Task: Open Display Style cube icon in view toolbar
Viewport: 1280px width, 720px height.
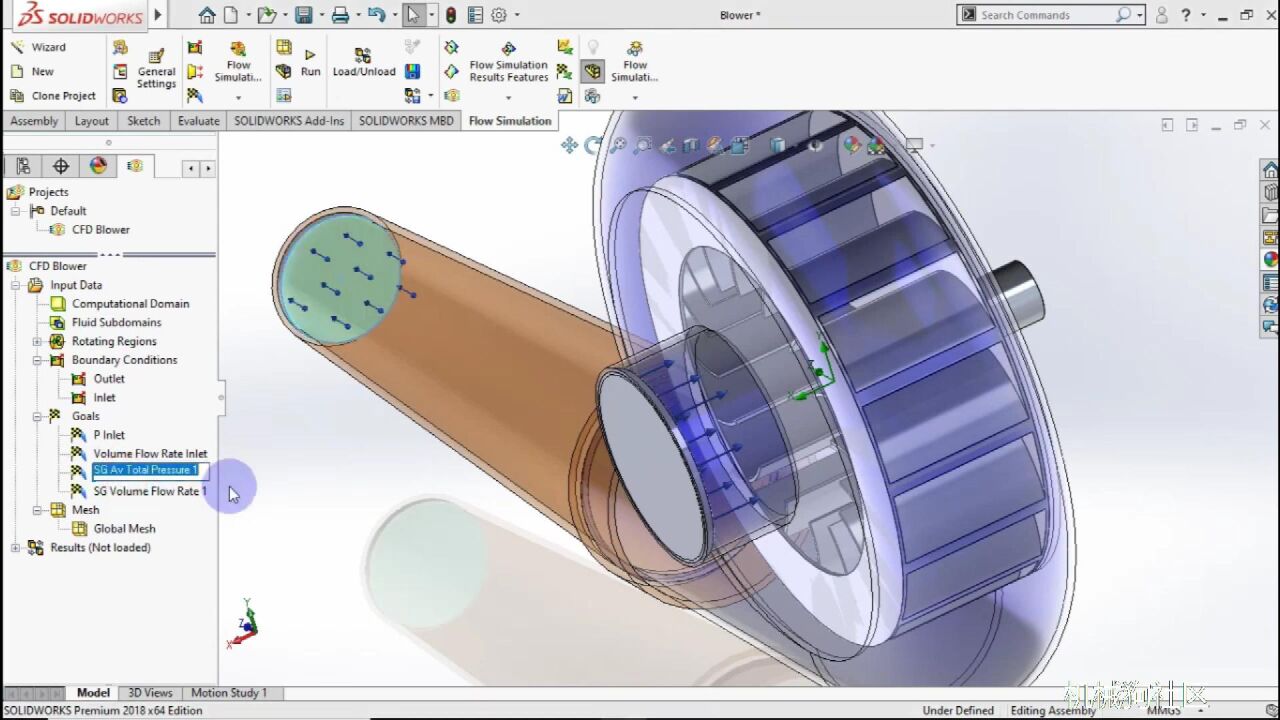Action: pos(778,145)
